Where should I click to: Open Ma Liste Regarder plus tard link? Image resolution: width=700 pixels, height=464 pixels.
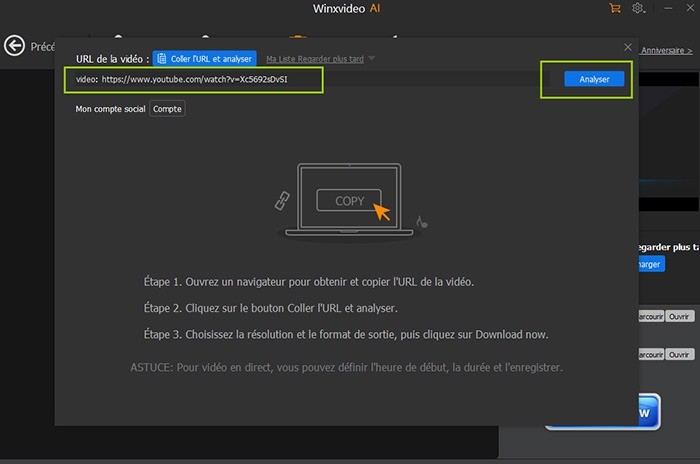315,59
